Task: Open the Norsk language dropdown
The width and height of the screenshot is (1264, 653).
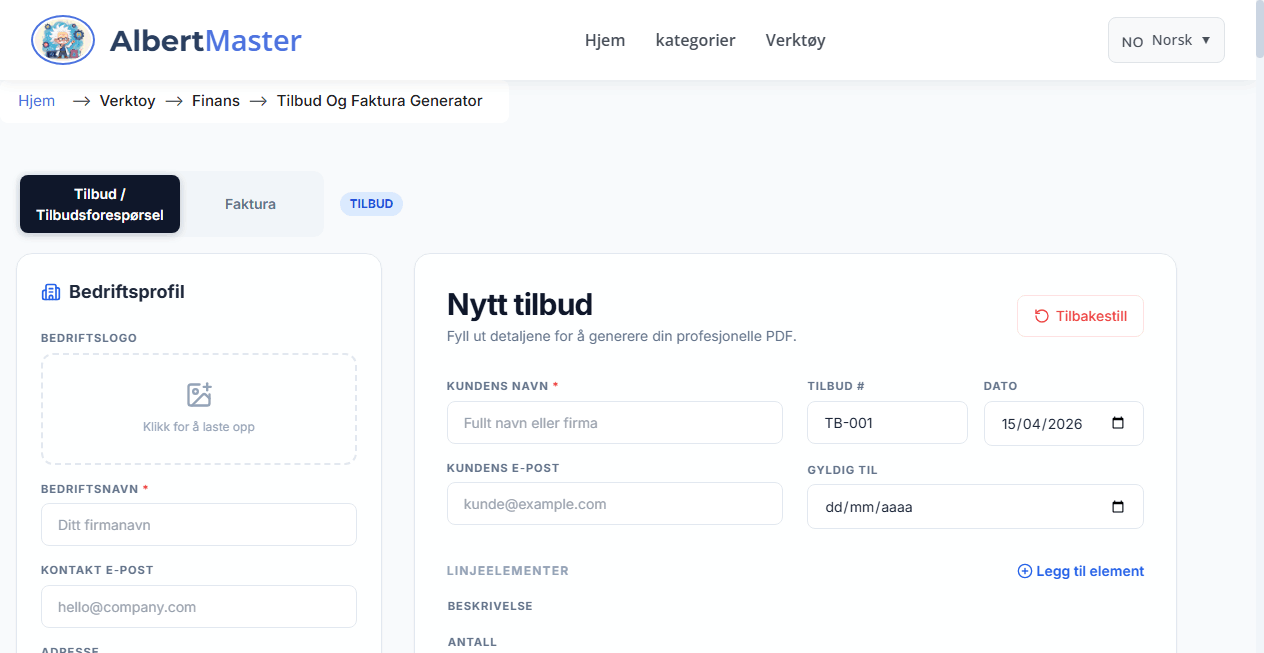Action: [1166, 40]
